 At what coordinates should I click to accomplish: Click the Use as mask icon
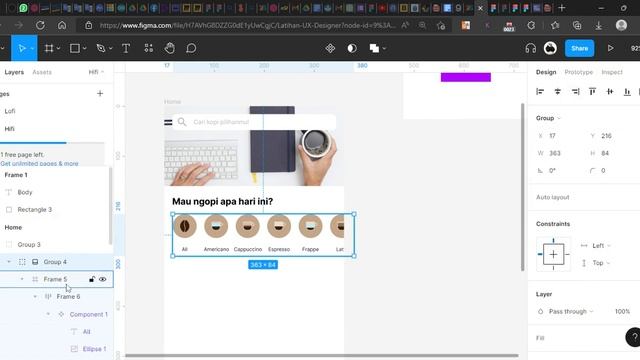352,49
